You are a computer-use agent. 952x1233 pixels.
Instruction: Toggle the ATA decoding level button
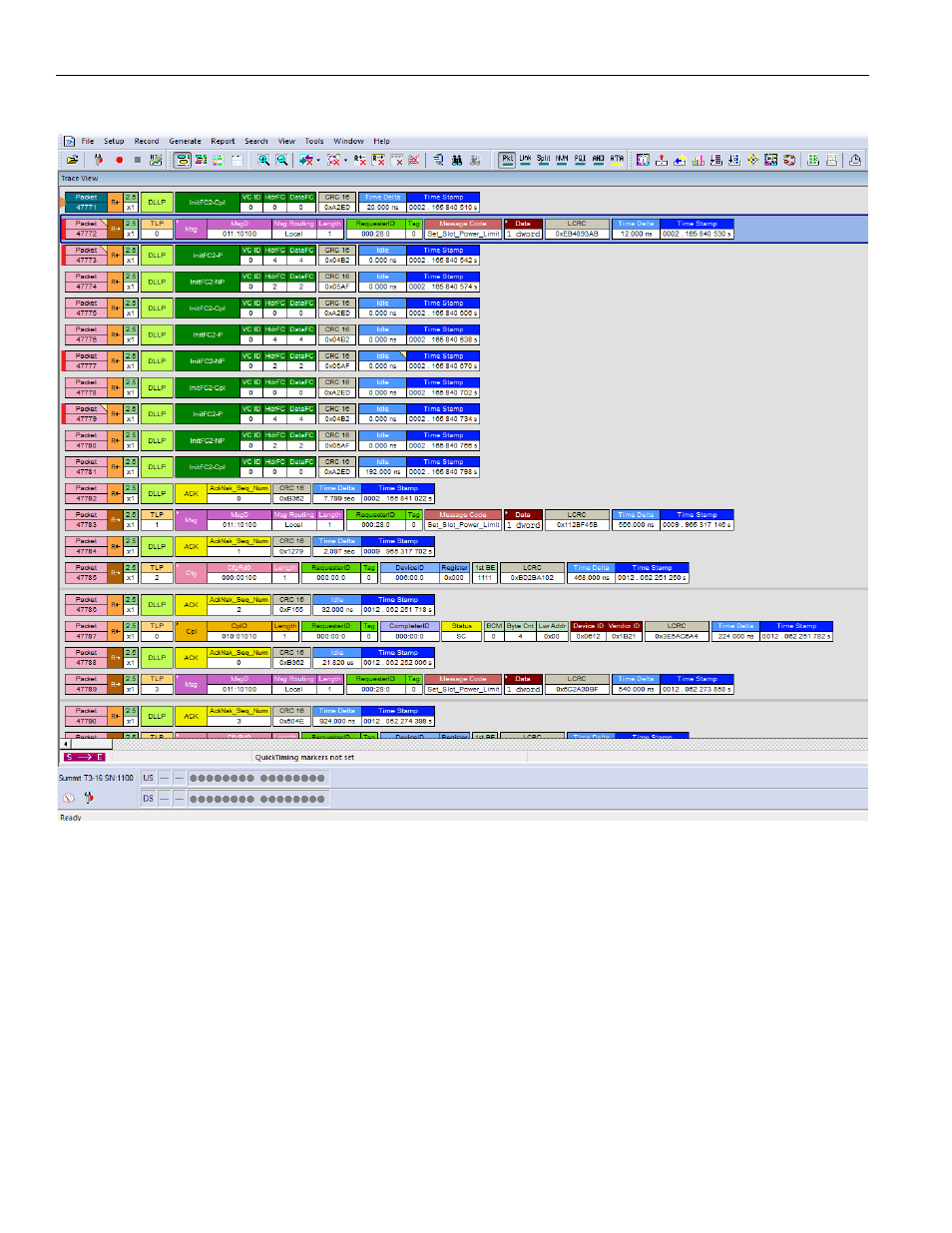[617, 160]
